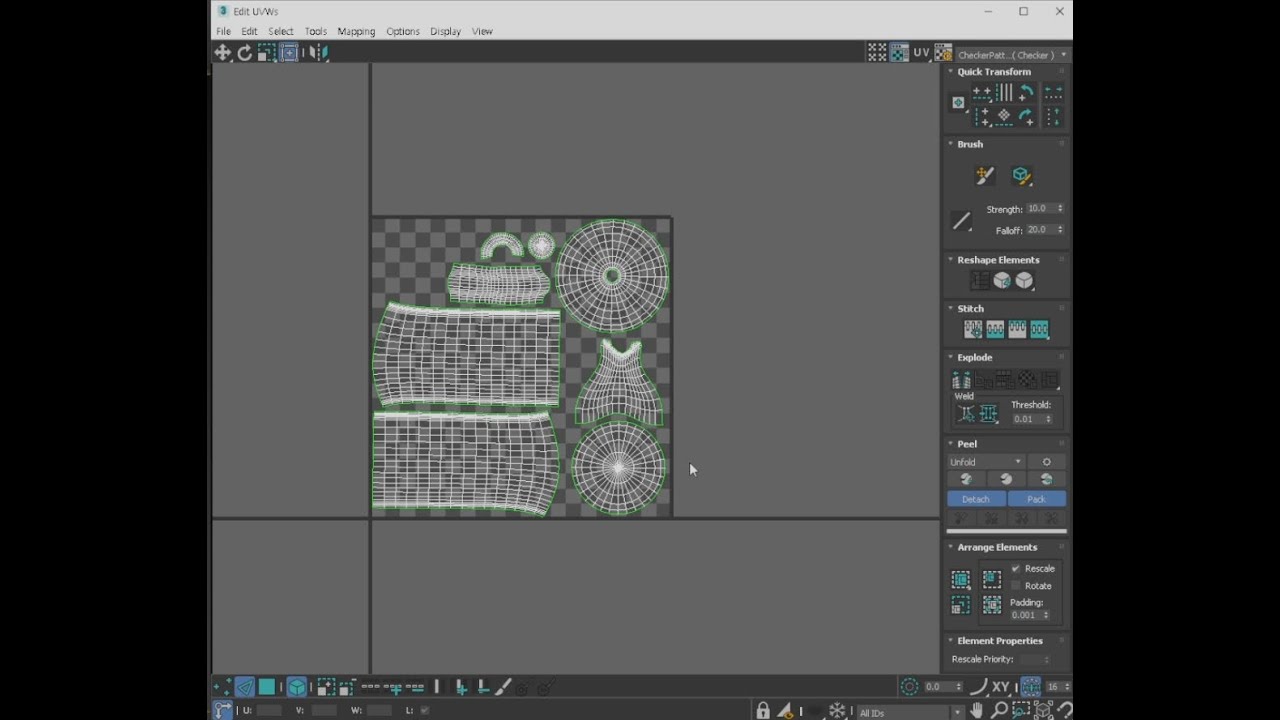This screenshot has width=1280, height=720.
Task: Open the Mapping menu
Action: [x=356, y=31]
